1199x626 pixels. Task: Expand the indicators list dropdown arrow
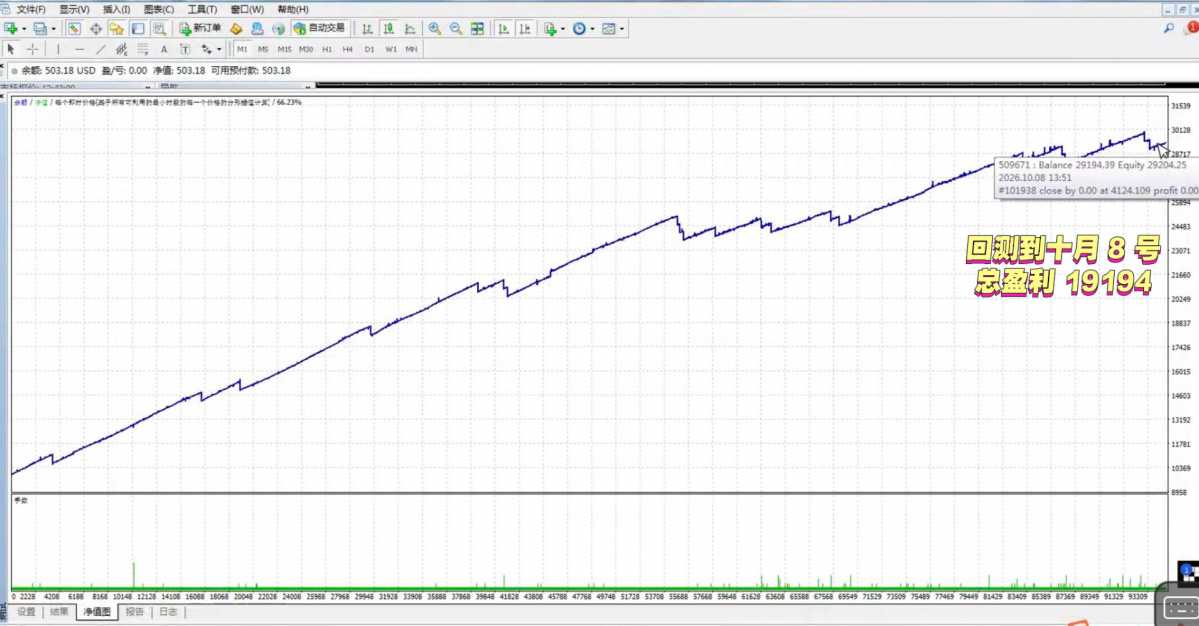(x=563, y=29)
